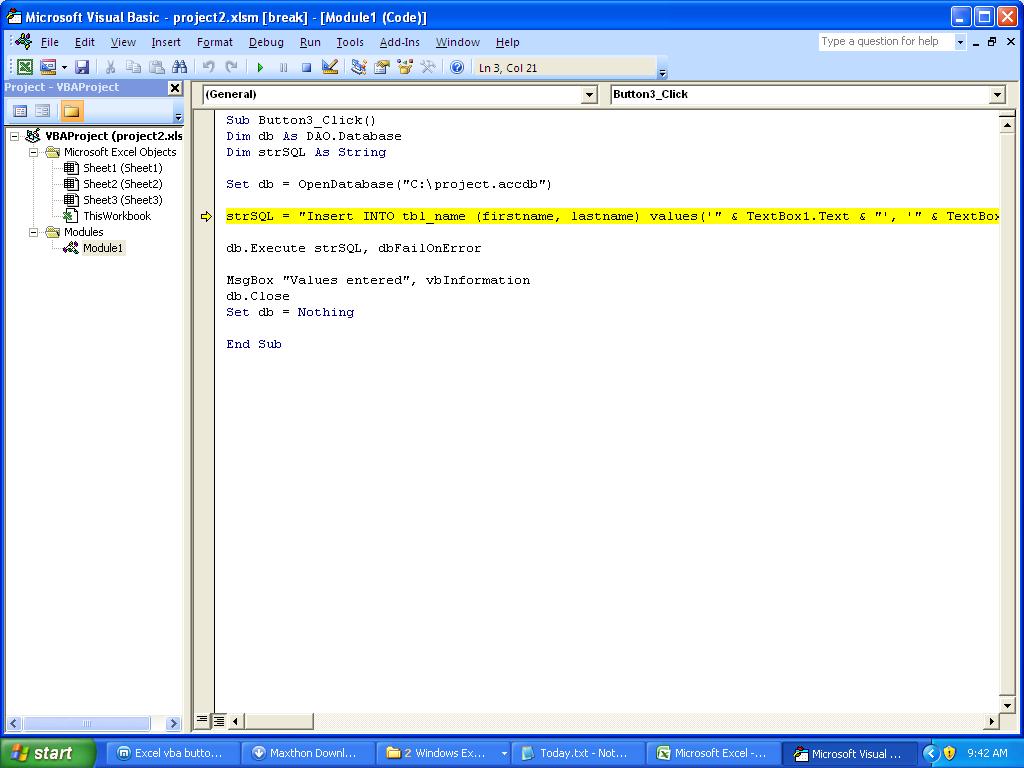Open the Properties Window toolbar icon

(x=381, y=67)
